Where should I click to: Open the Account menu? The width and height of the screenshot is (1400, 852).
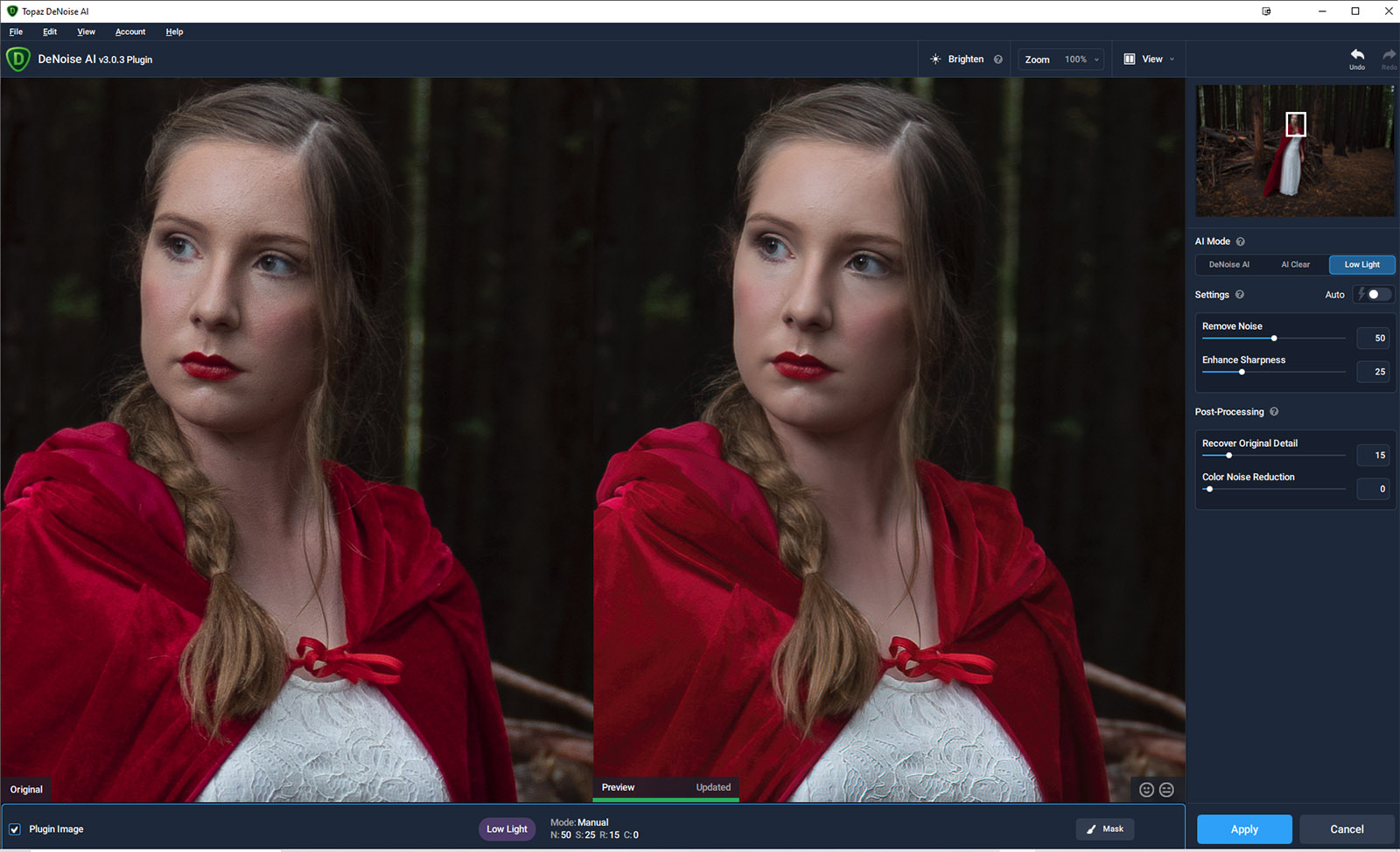point(130,31)
